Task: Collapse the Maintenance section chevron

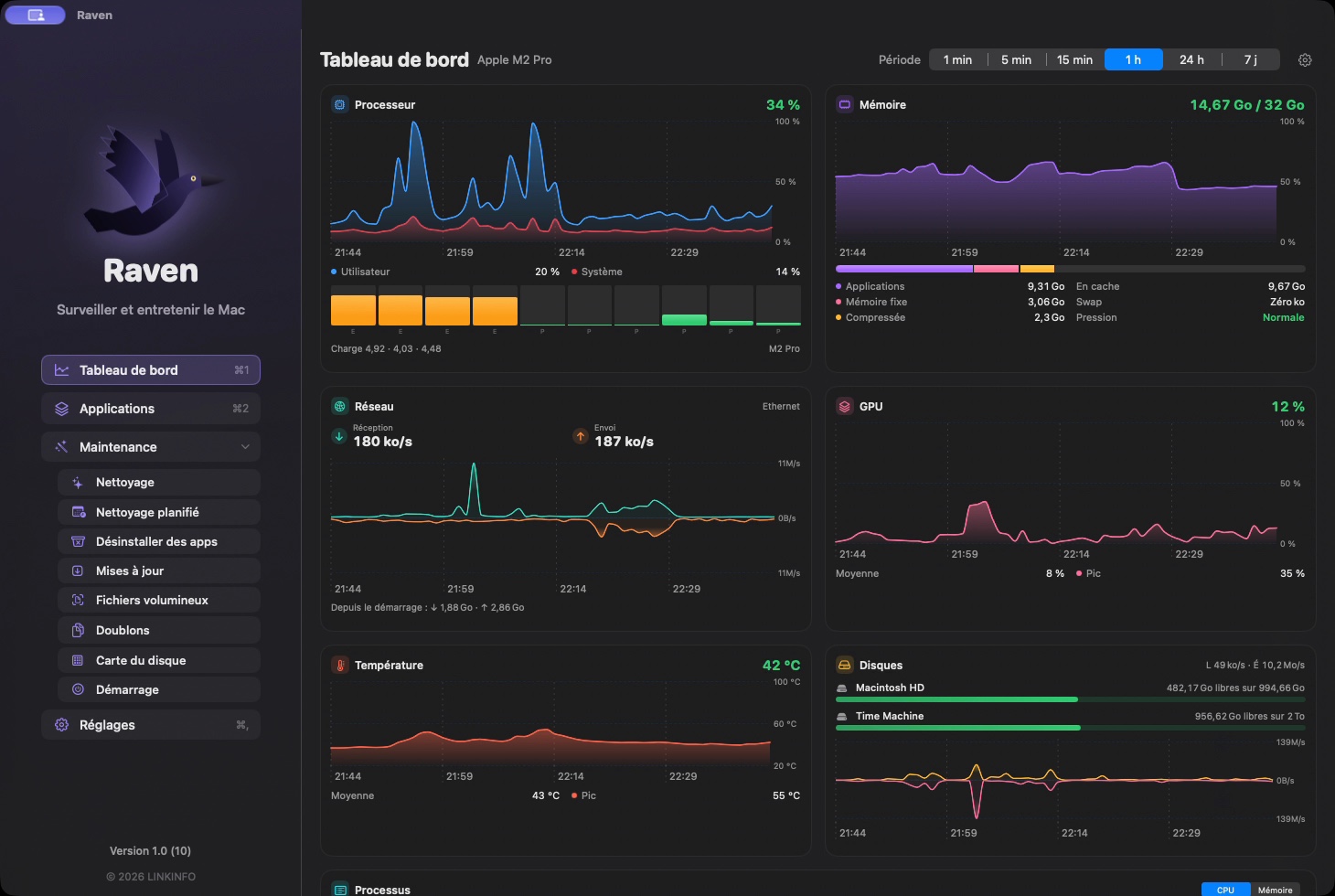Action: tap(245, 447)
